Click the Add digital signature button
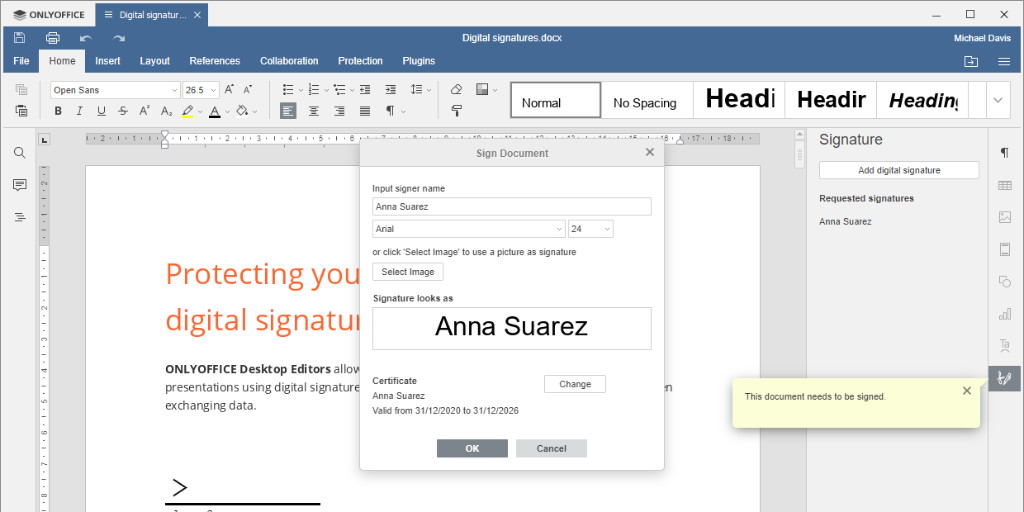The height and width of the screenshot is (512, 1024). [x=899, y=170]
